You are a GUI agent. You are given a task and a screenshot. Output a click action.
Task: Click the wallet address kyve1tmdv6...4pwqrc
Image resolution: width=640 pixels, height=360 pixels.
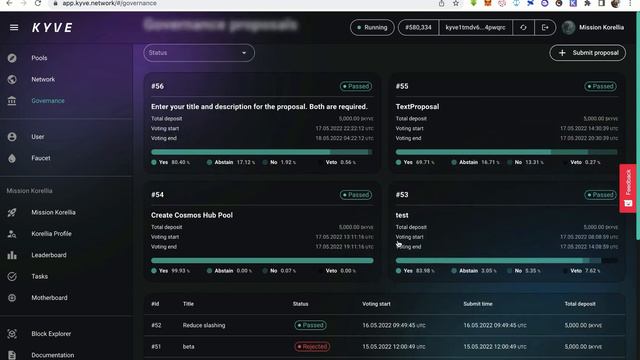click(475, 27)
